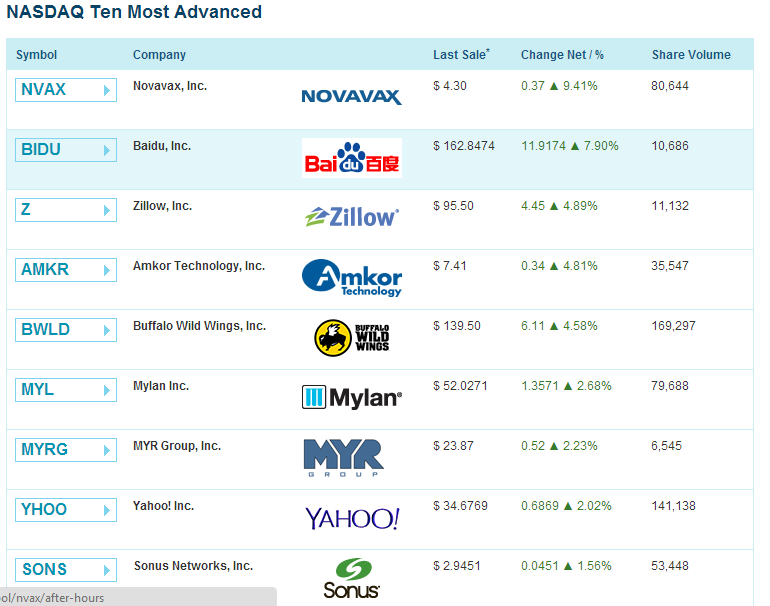Image resolution: width=770 pixels, height=606 pixels.
Task: Select the Novavax, Inc. company name
Action: (x=170, y=86)
